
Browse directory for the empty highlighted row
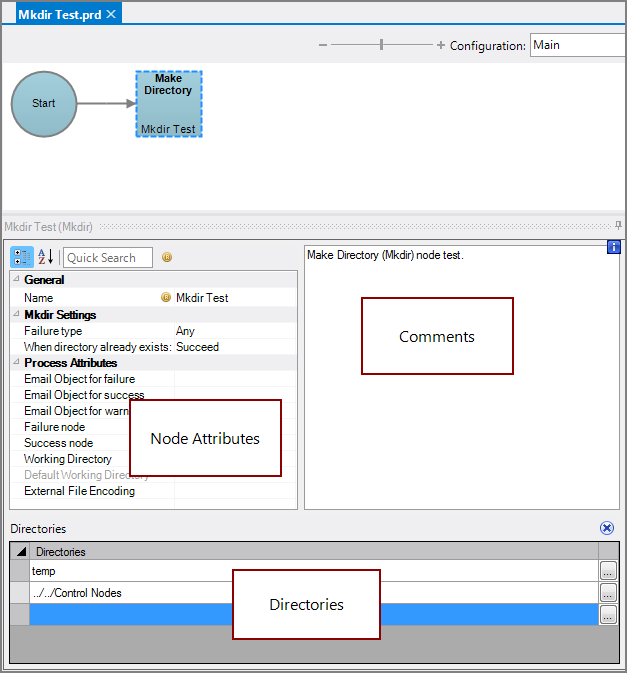pos(608,615)
